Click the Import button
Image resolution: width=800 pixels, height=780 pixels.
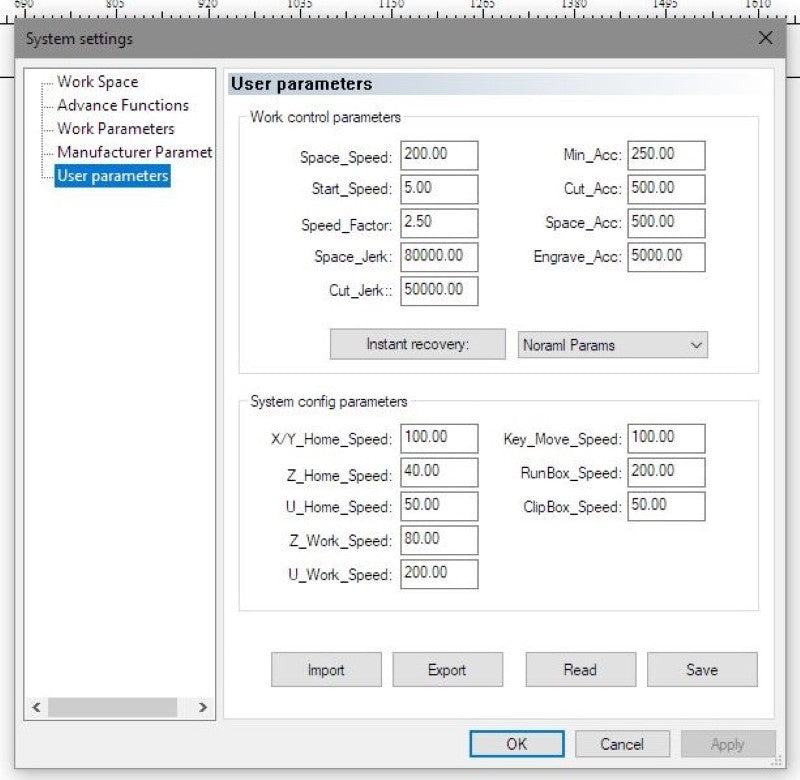(326, 670)
